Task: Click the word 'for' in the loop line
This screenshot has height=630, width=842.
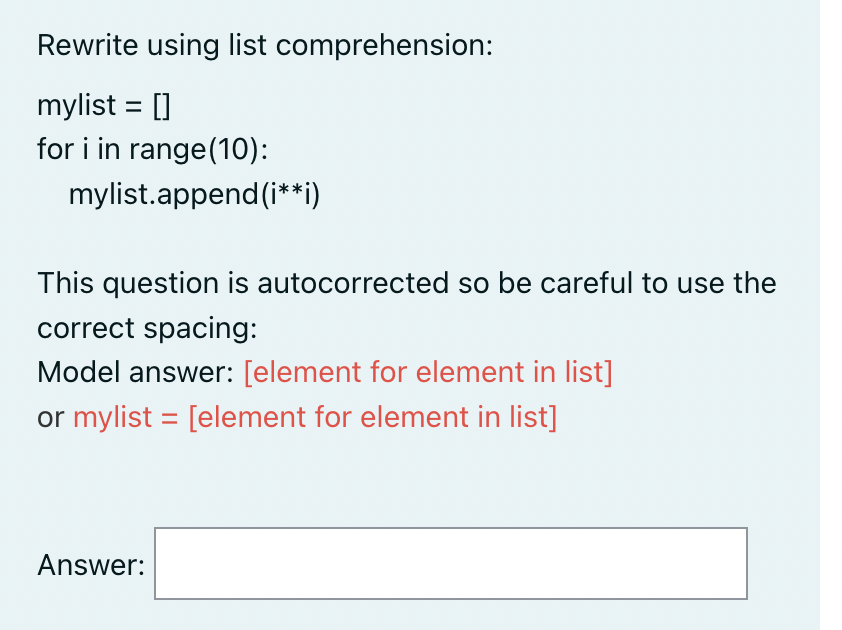Action: 55,149
